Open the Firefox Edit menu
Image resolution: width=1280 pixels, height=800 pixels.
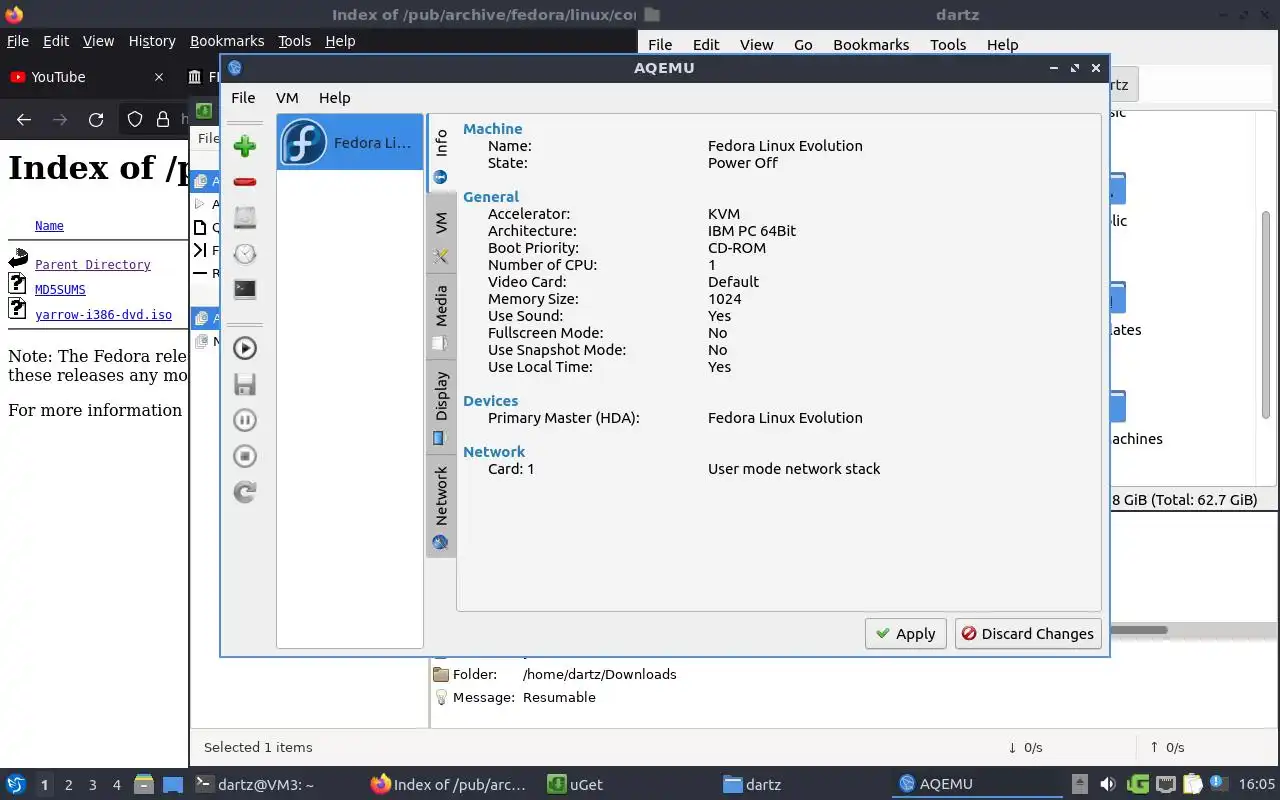point(56,41)
